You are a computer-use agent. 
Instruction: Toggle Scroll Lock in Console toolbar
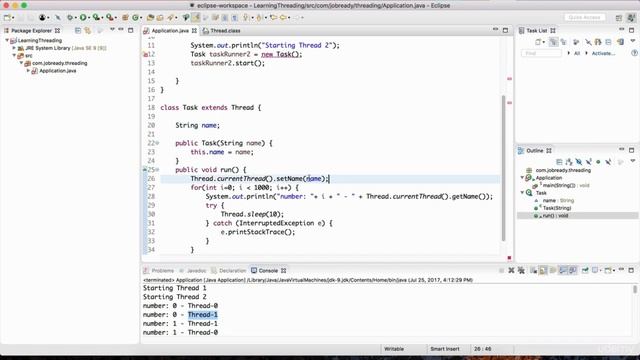click(543, 270)
